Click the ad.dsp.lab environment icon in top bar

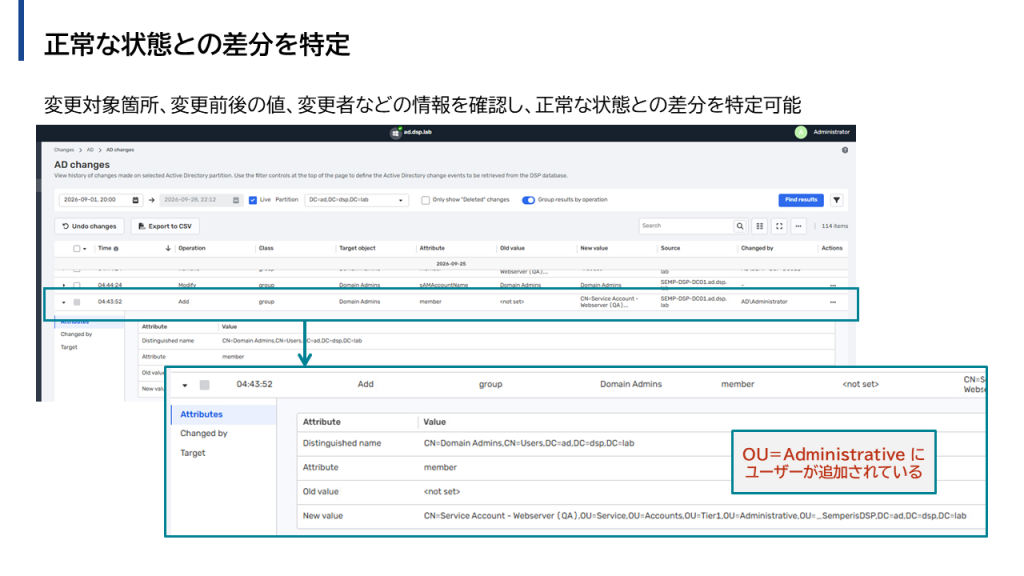pyautogui.click(x=395, y=133)
